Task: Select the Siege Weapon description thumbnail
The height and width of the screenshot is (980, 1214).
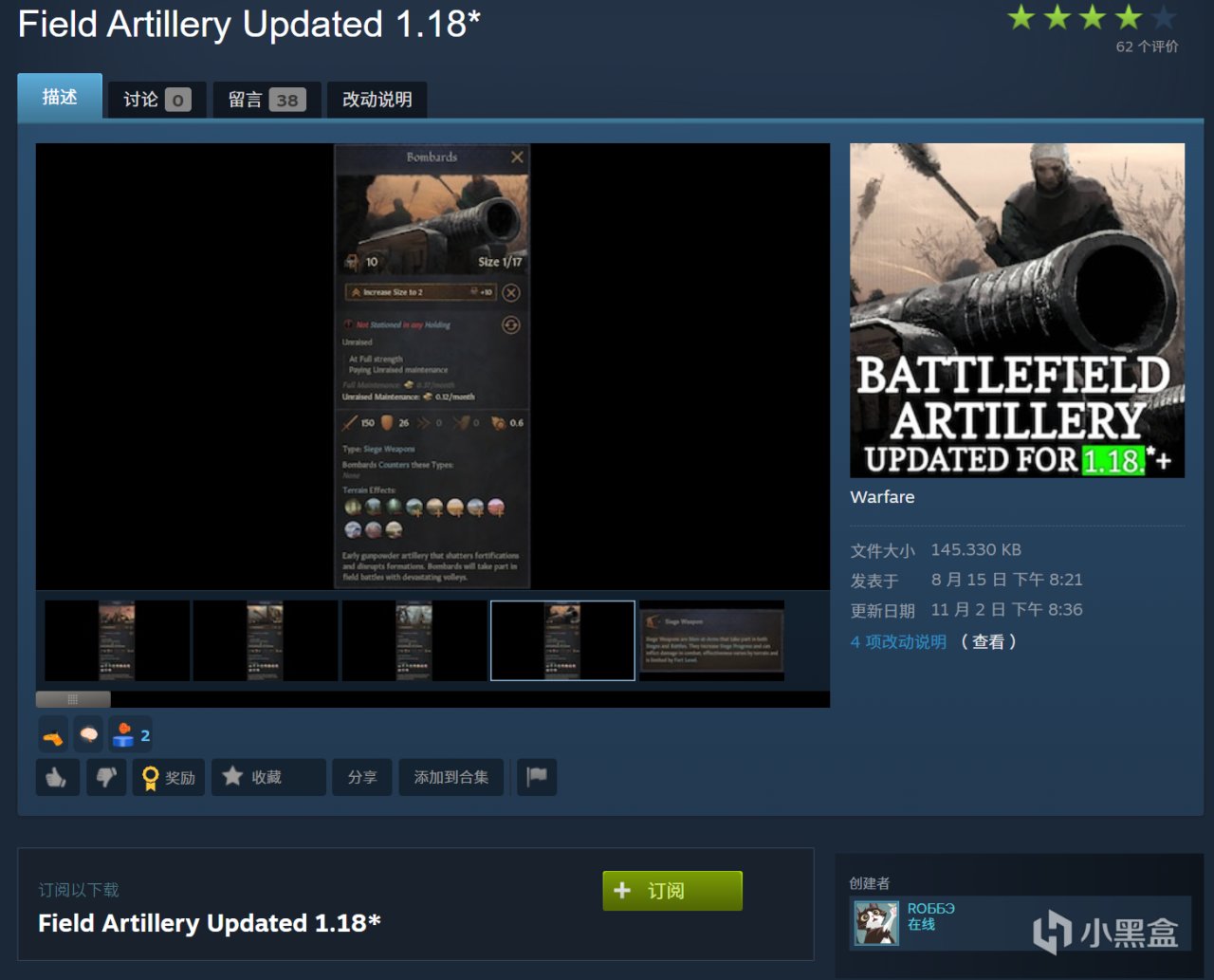Action: pos(711,640)
